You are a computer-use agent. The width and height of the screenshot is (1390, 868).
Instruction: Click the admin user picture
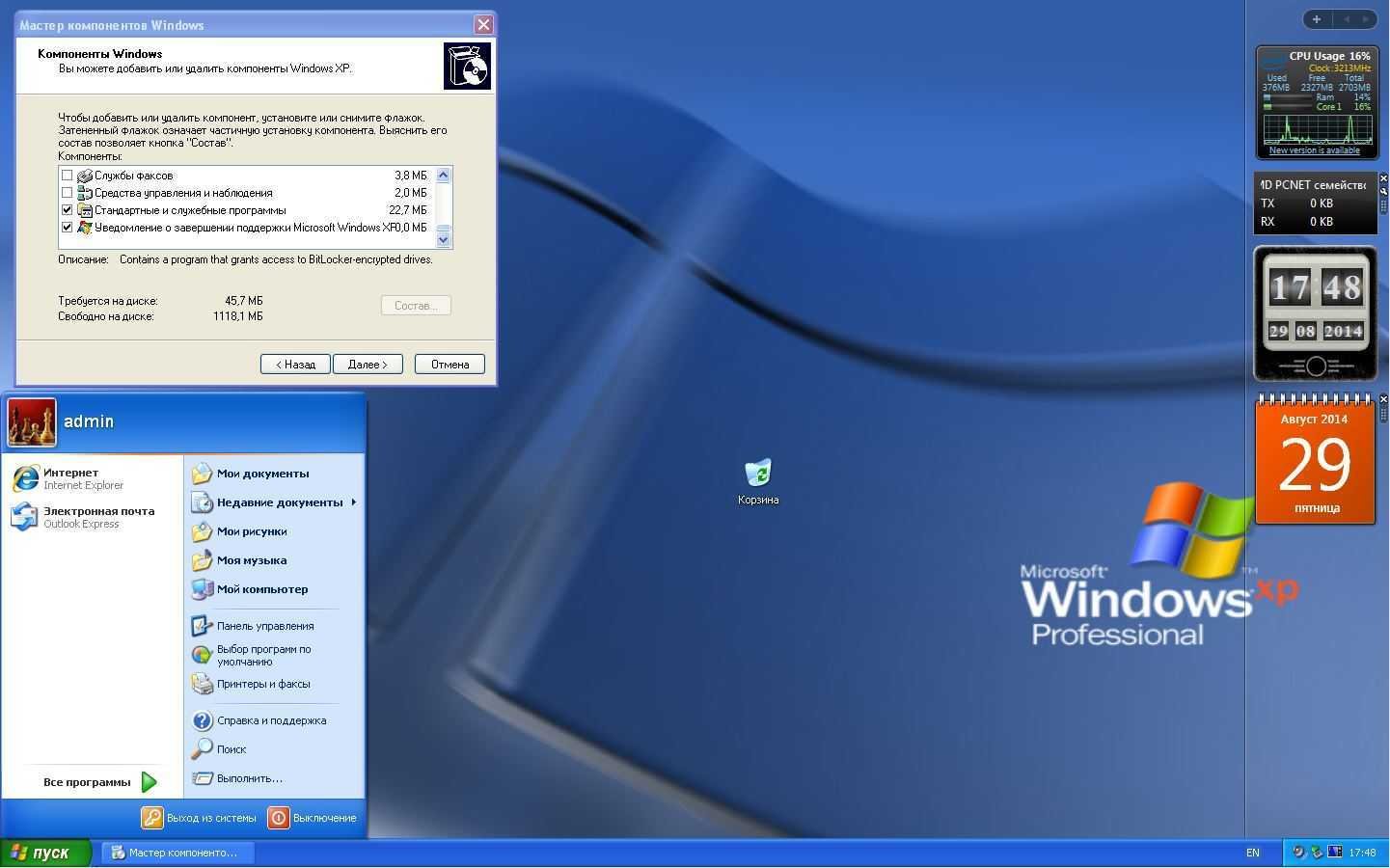[x=32, y=422]
